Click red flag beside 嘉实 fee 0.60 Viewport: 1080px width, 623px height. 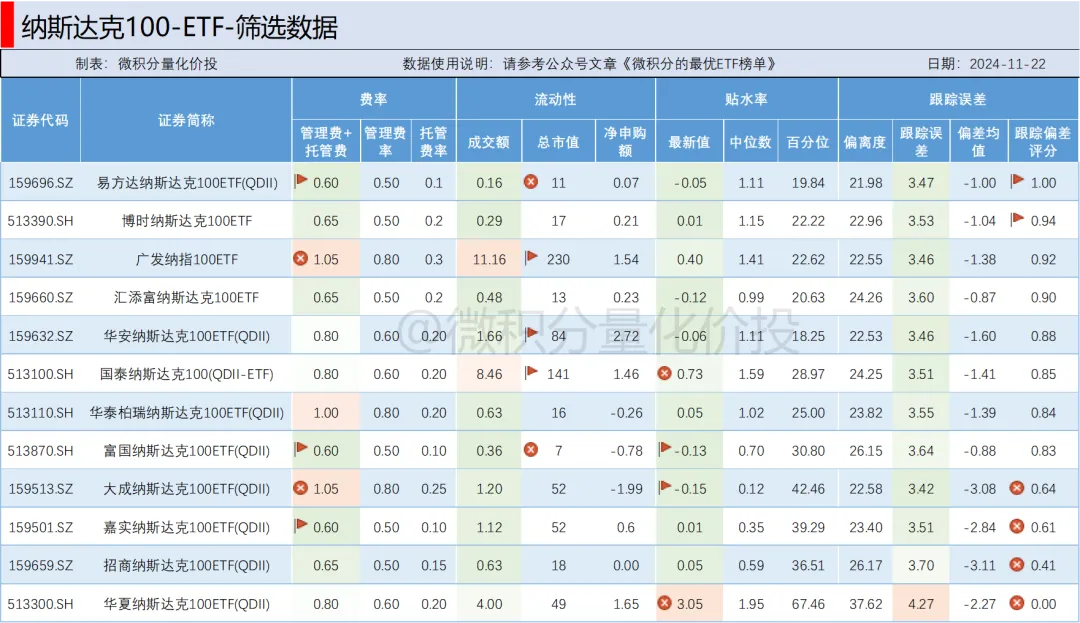[301, 526]
